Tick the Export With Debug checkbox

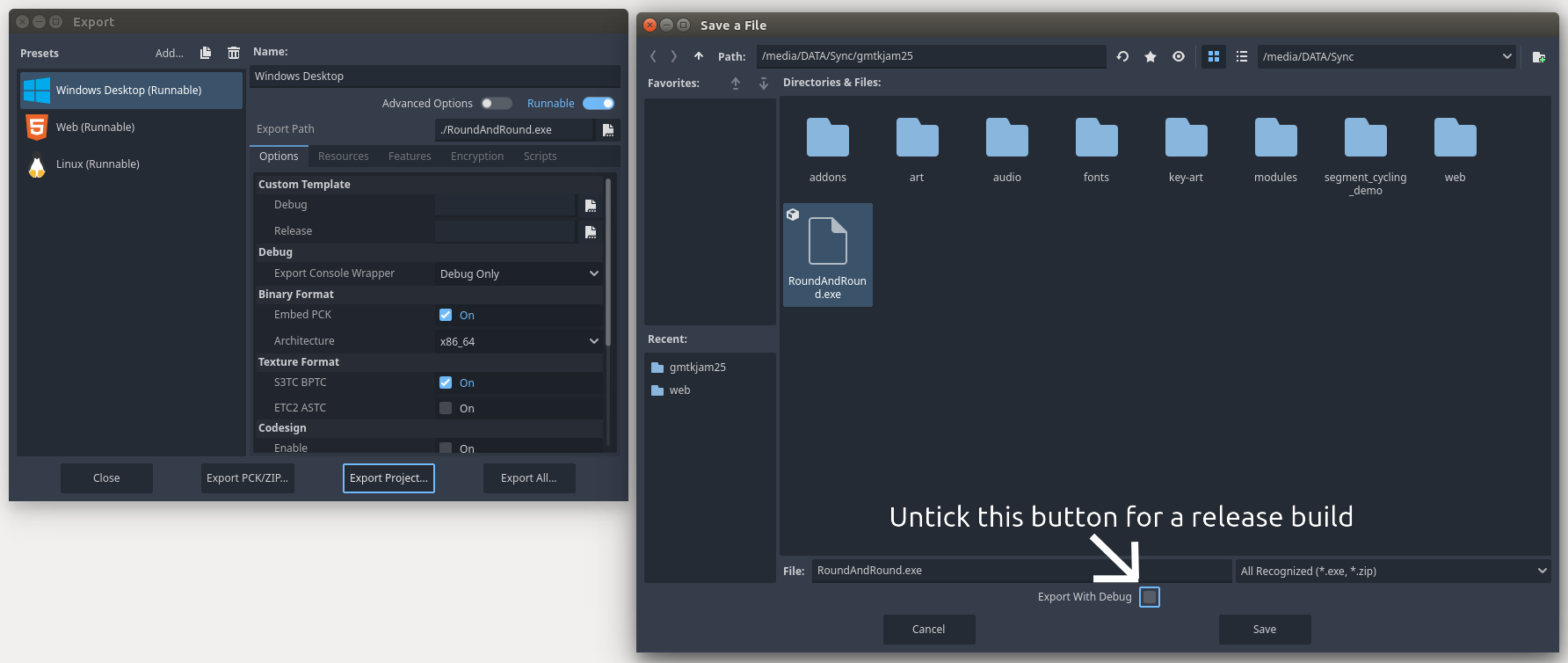1150,597
